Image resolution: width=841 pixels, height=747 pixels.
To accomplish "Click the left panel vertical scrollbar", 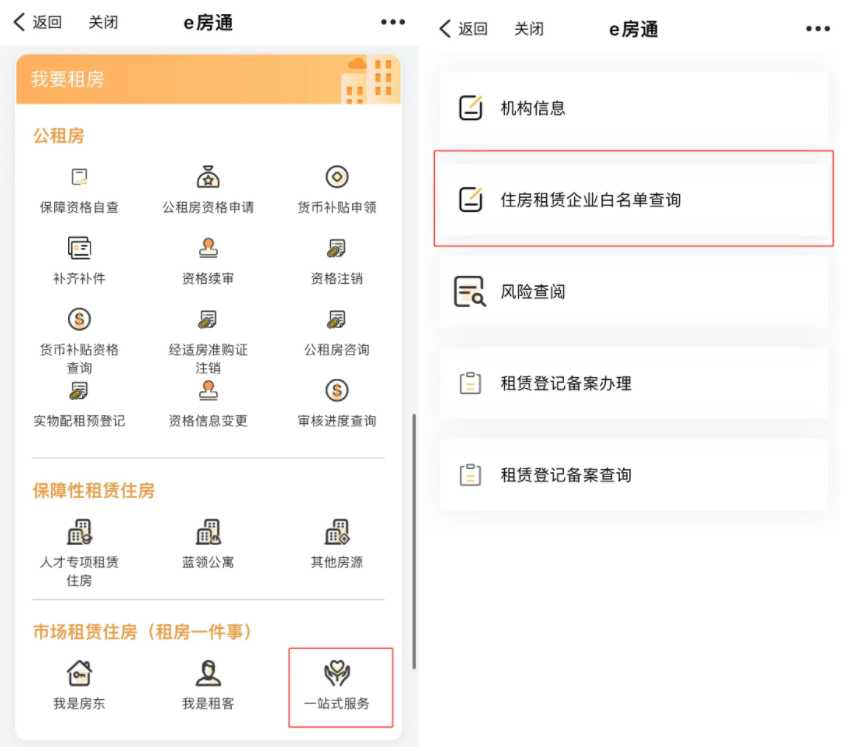I will [414, 541].
